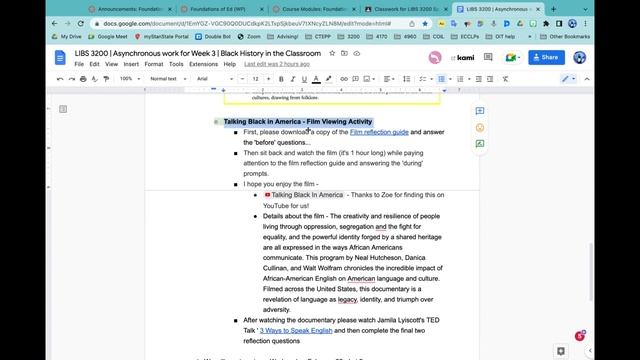Open 3 Ways to Speak English link

point(296,331)
